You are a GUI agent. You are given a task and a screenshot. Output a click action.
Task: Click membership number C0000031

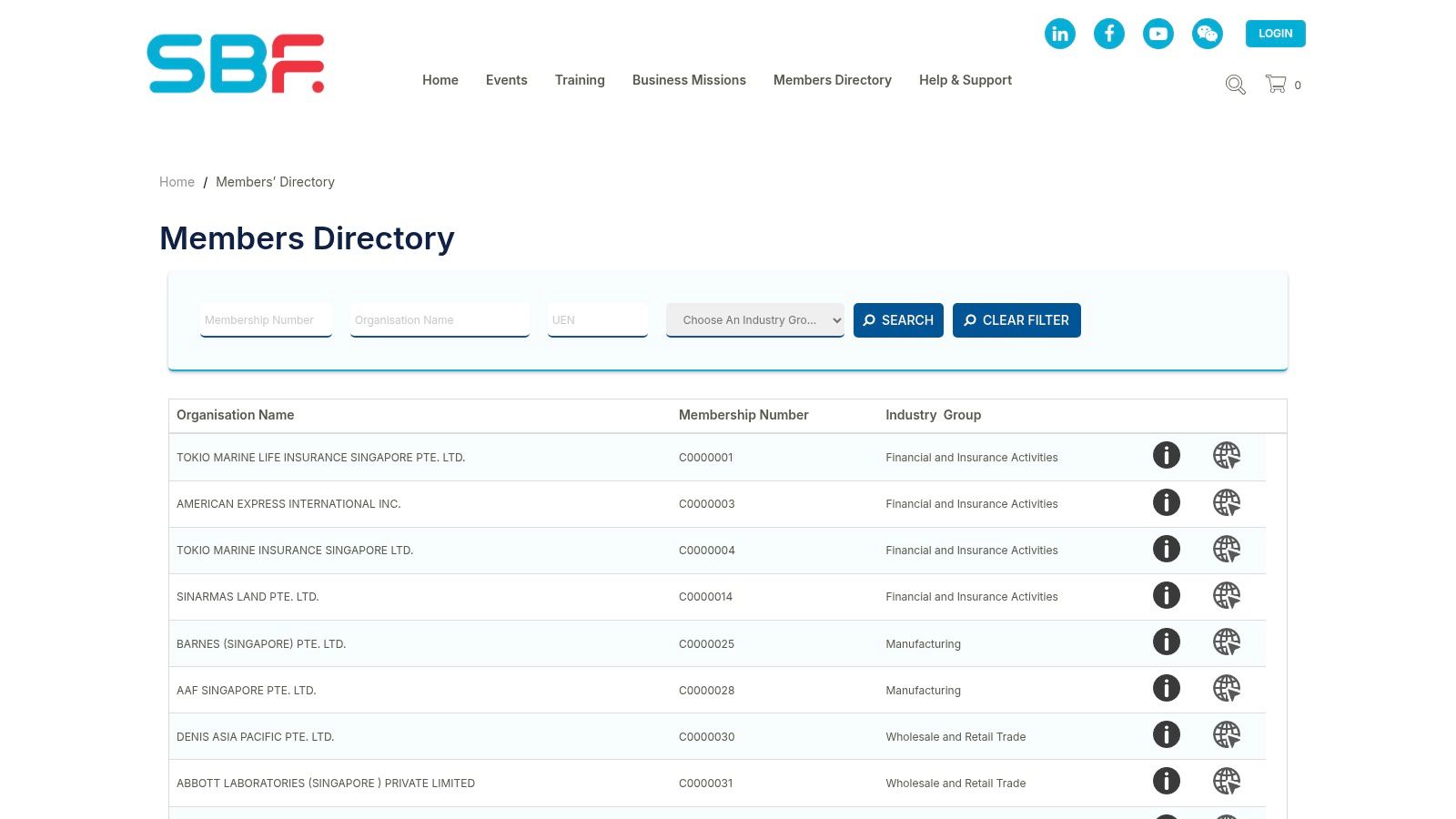(x=706, y=784)
